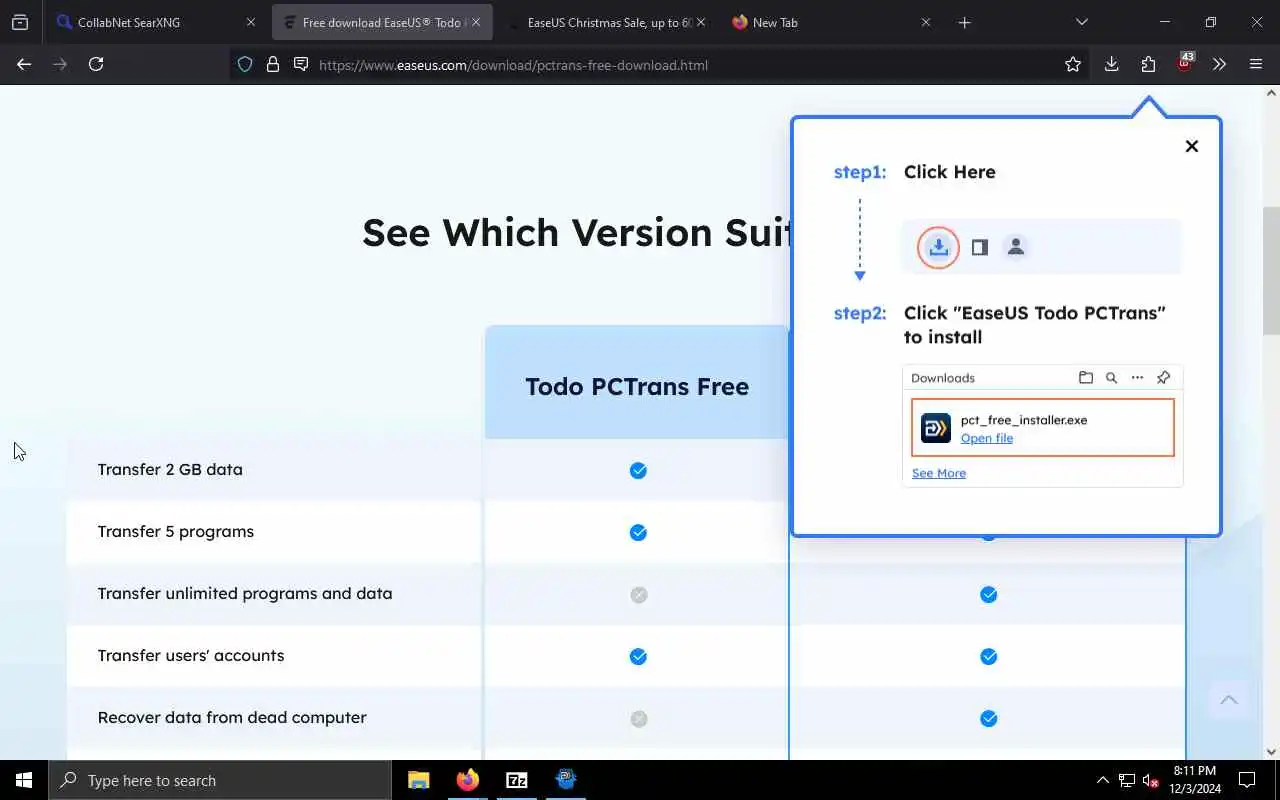Open Firefox downloads panel
The width and height of the screenshot is (1280, 800).
coord(1111,64)
